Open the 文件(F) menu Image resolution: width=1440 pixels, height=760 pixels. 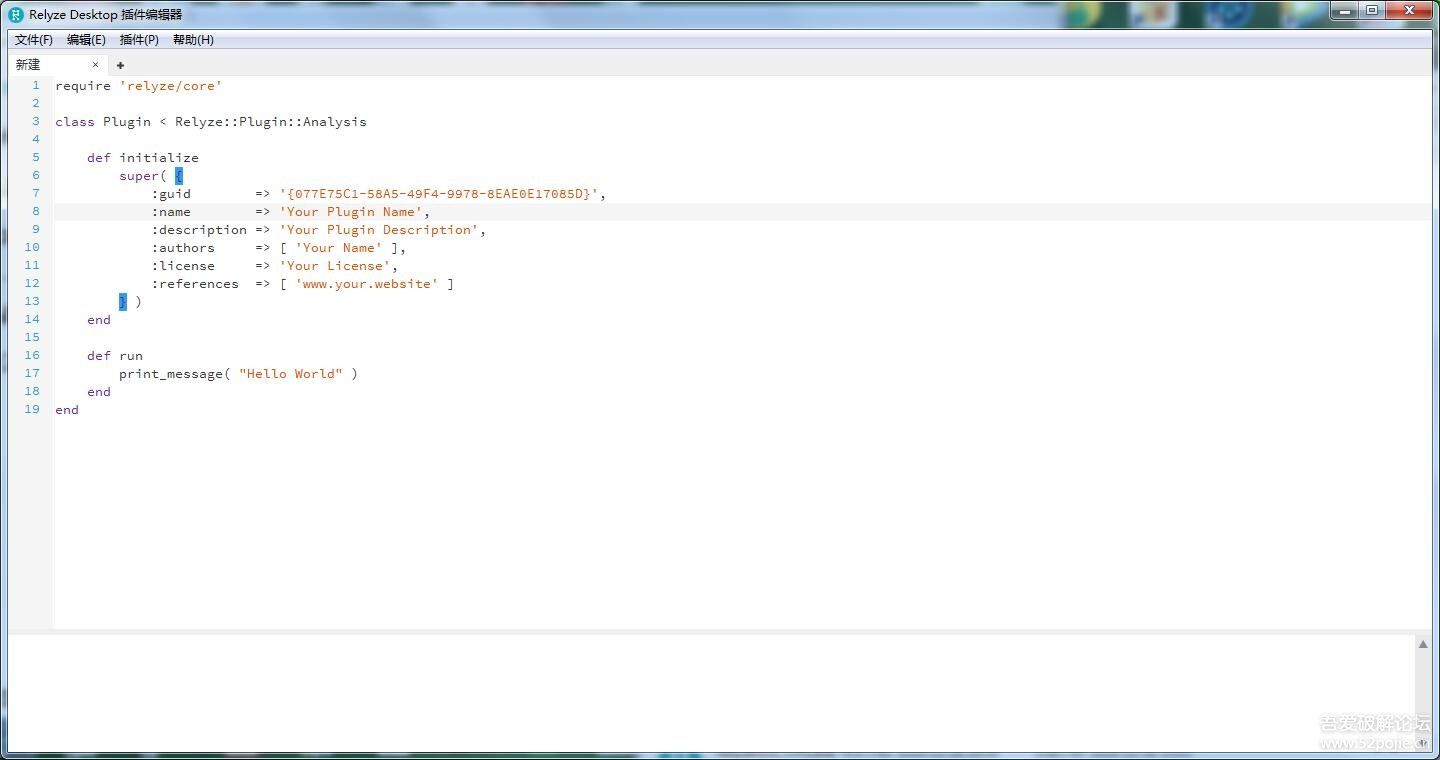34,40
